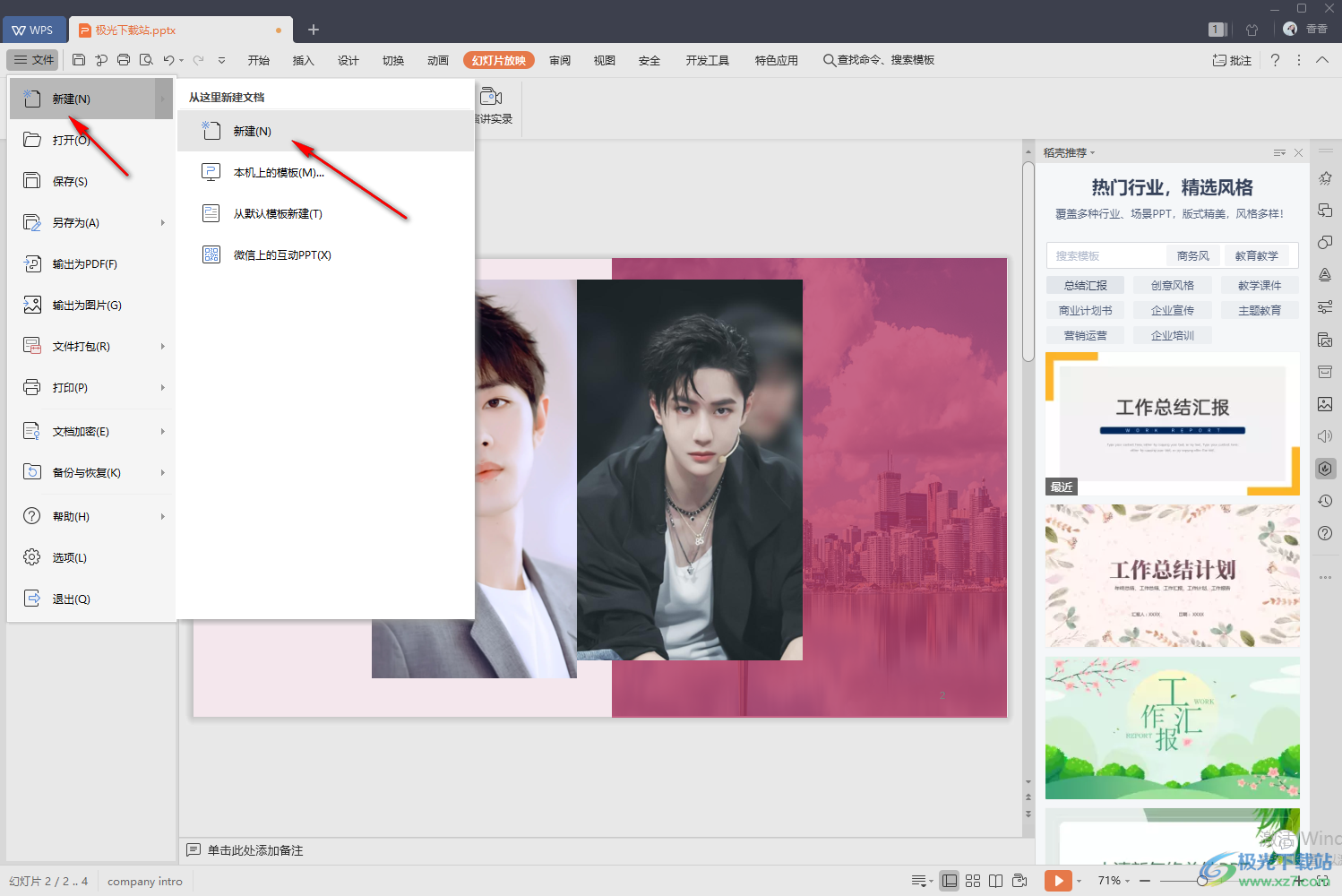Viewport: 1342px width, 896px height.
Task: Click the Undo arrow icon
Action: point(168,60)
